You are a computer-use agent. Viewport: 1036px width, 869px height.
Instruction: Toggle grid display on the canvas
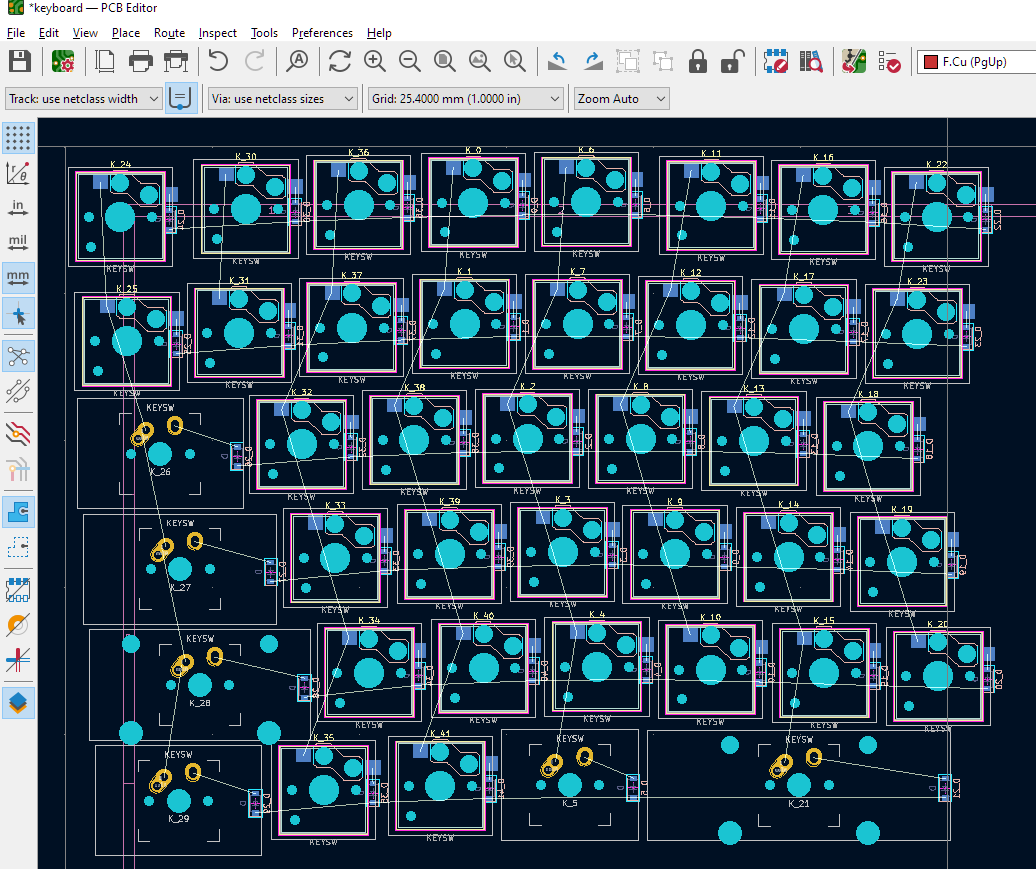(18, 138)
